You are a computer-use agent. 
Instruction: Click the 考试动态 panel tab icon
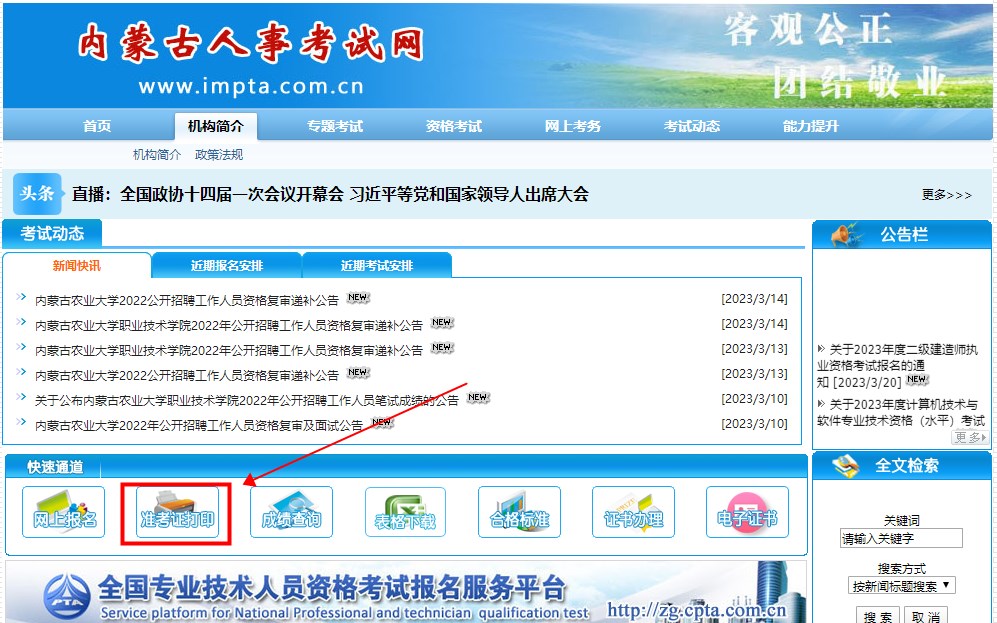coord(52,233)
